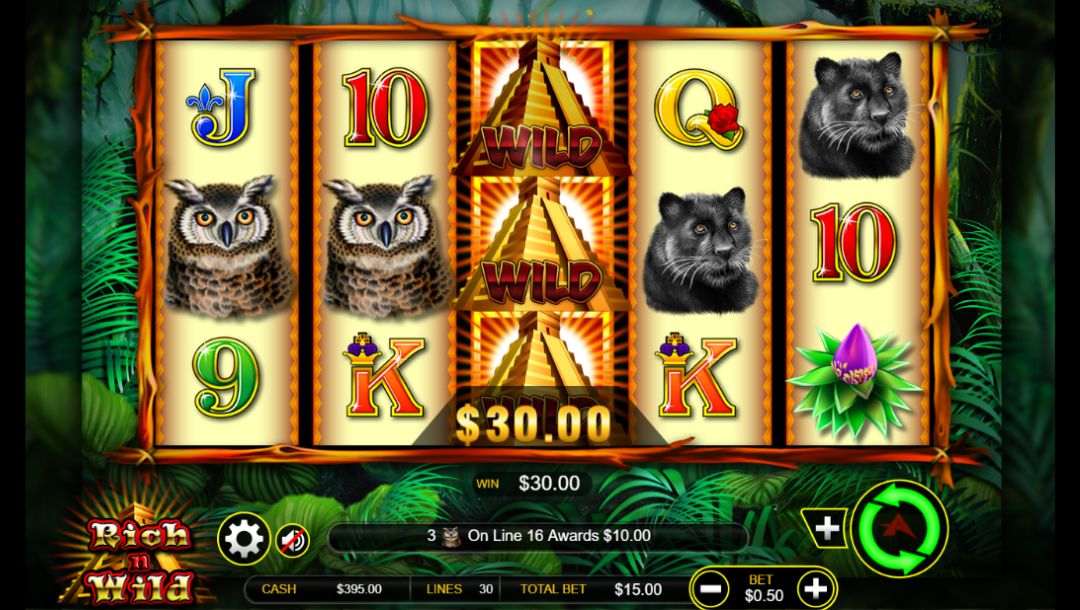Viewport: 1080px width, 610px height.
Task: Select the middle pyramid WILD symbol
Action: point(541,243)
